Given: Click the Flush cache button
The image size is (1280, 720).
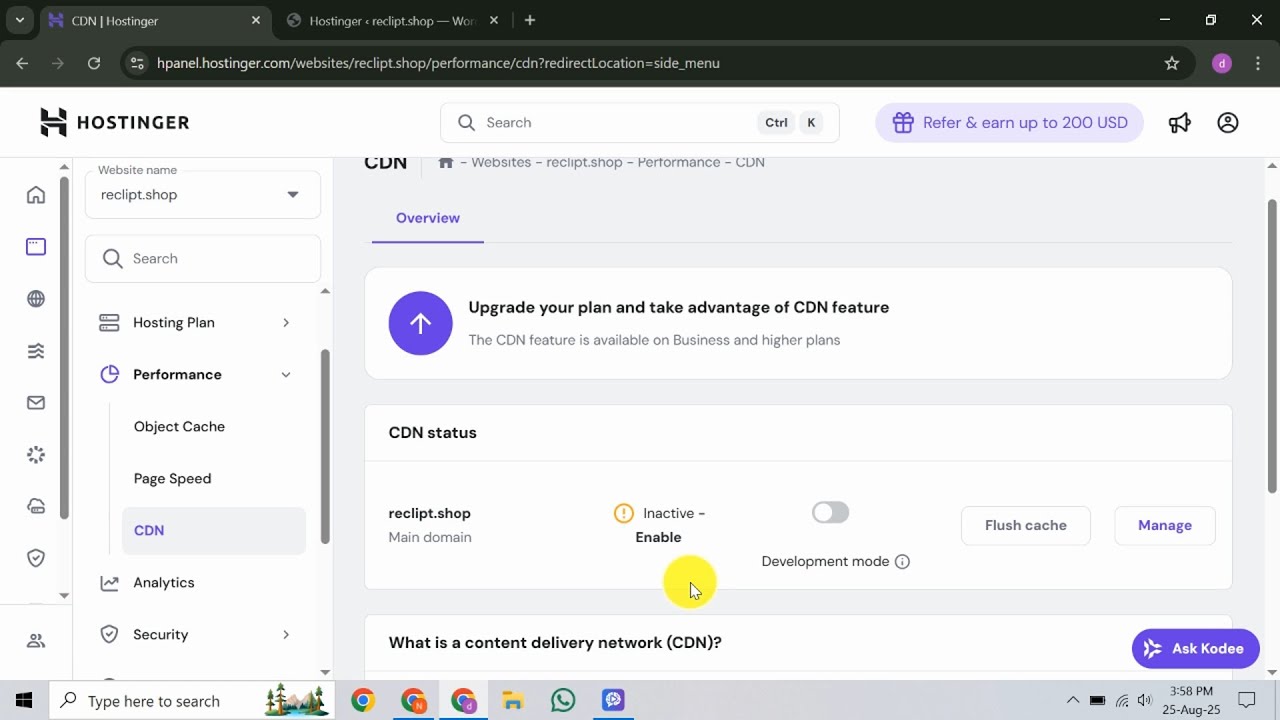Looking at the screenshot, I should [x=1025, y=525].
